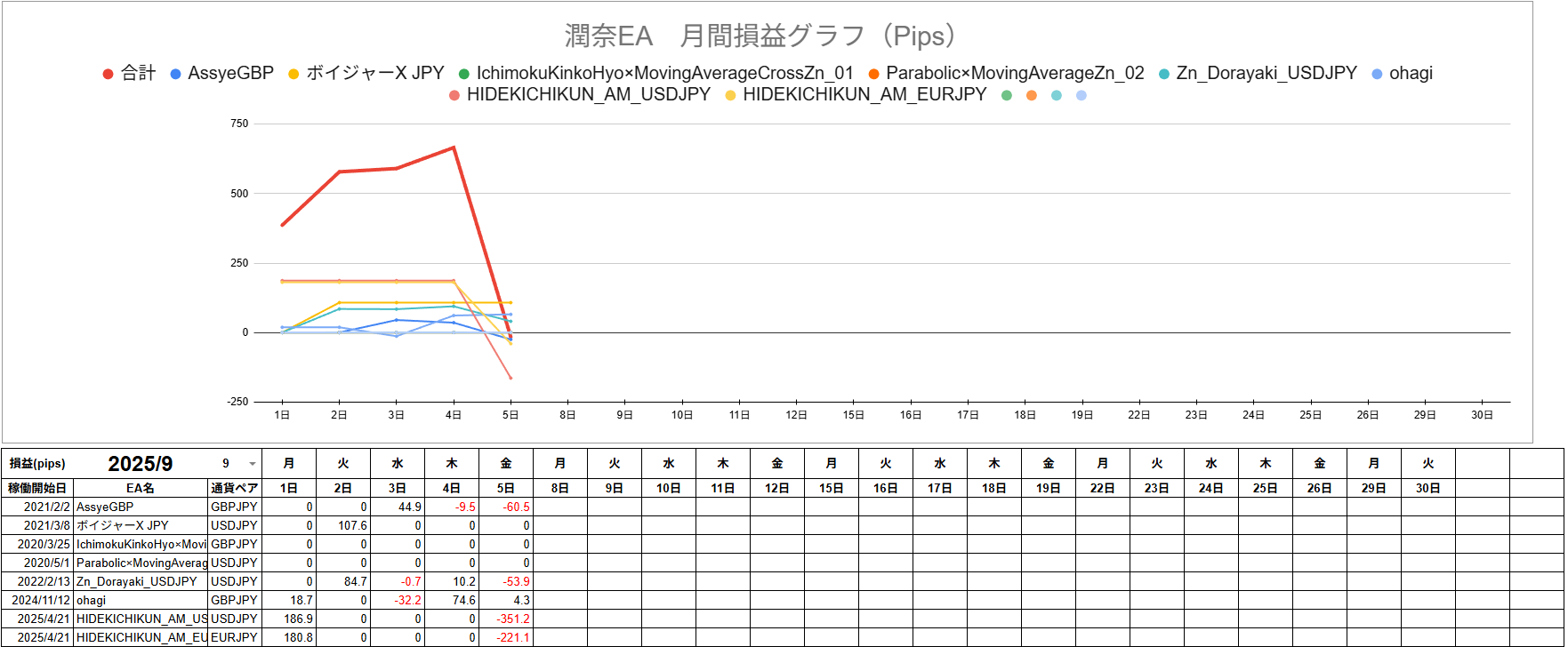Image resolution: width=1568 pixels, height=647 pixels.
Task: Select the red -60.5 cell
Action: point(506,507)
